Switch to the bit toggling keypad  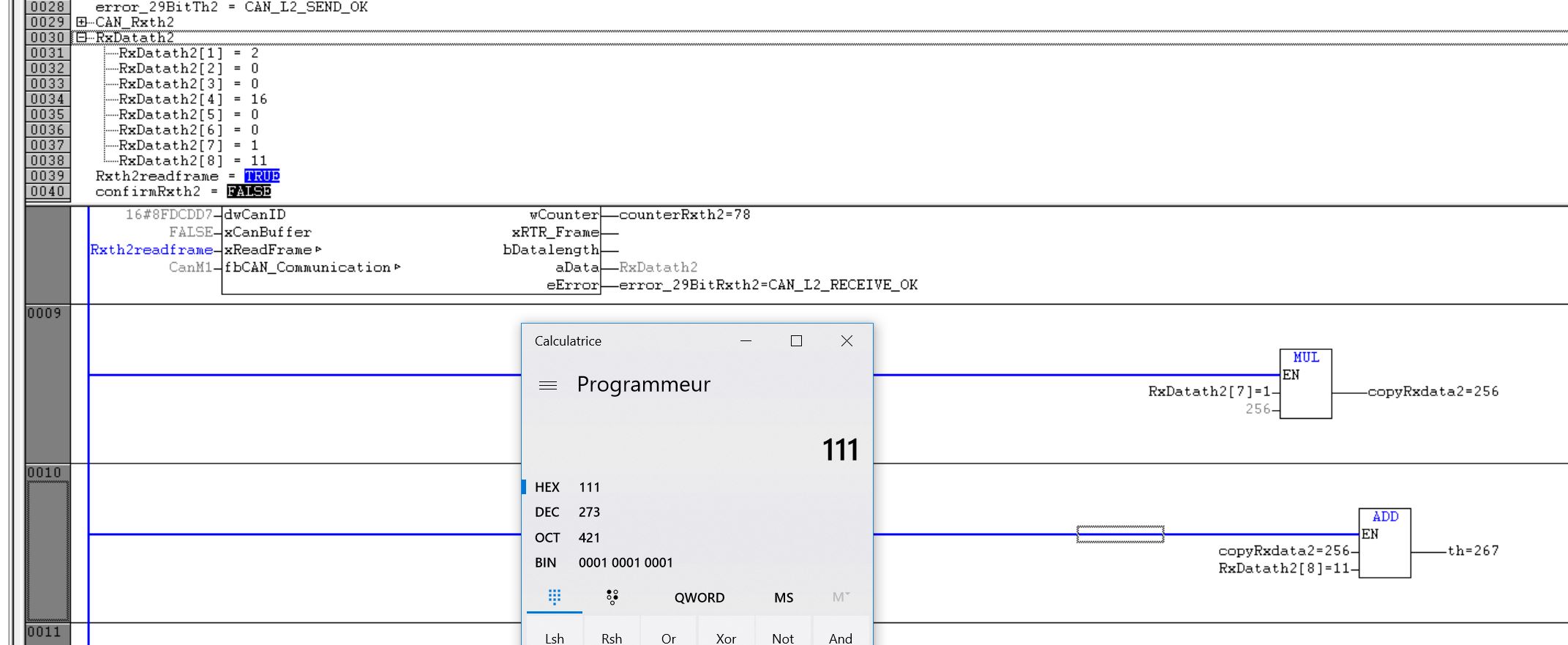(x=612, y=597)
